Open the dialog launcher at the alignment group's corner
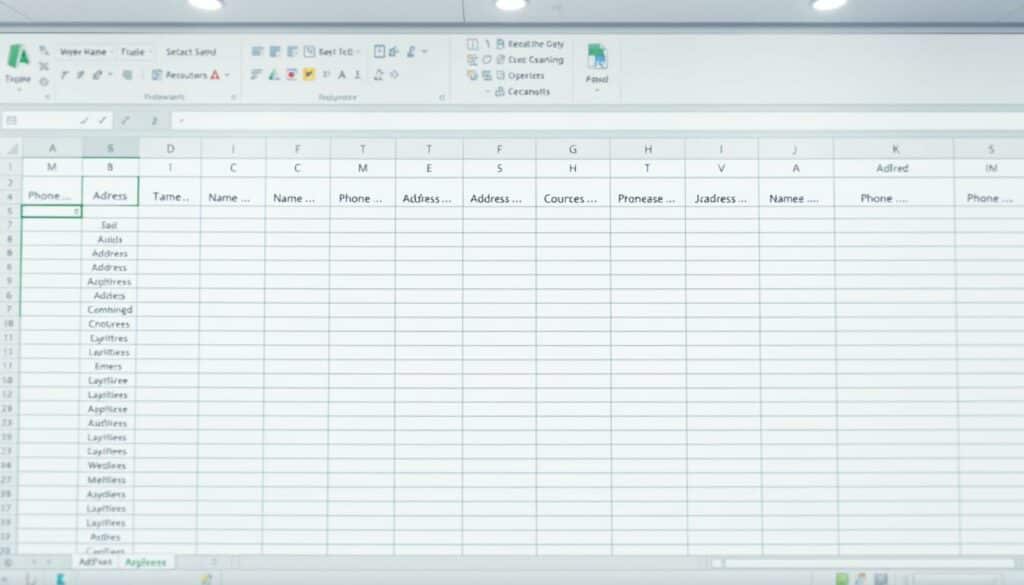 pos(442,97)
